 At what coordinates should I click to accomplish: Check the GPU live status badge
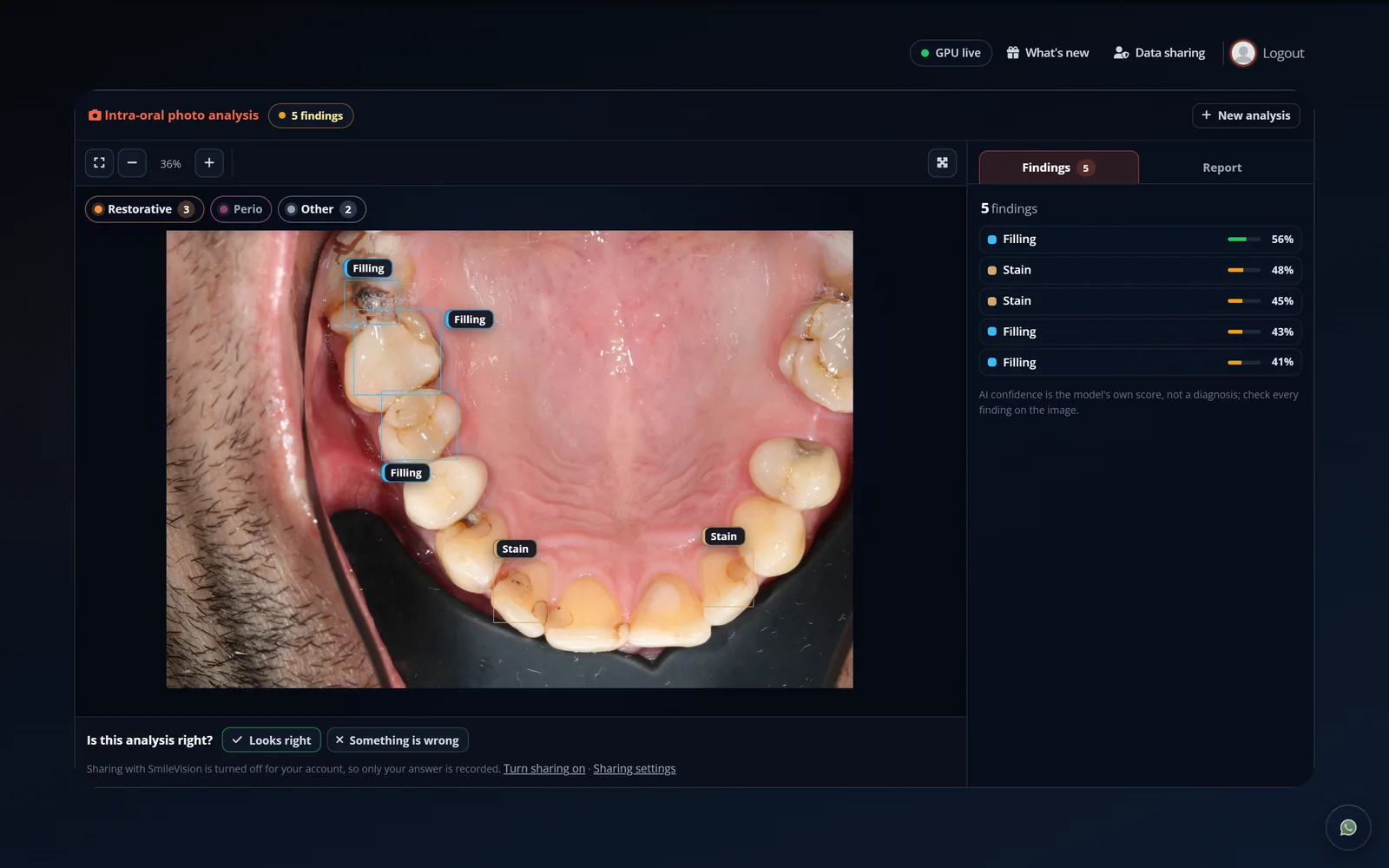coord(951,53)
